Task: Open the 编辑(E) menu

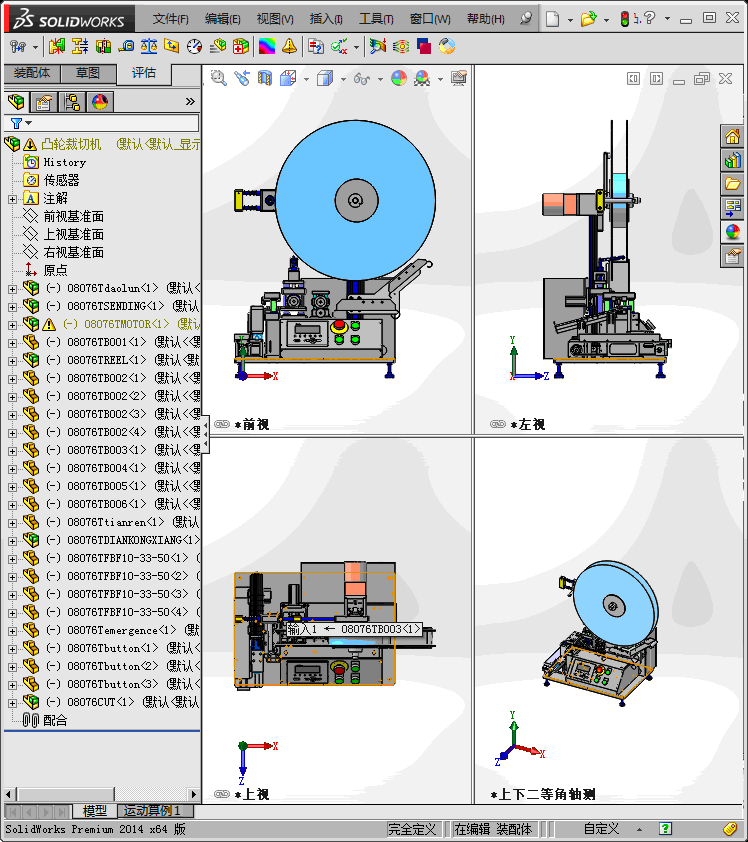Action: coord(222,19)
